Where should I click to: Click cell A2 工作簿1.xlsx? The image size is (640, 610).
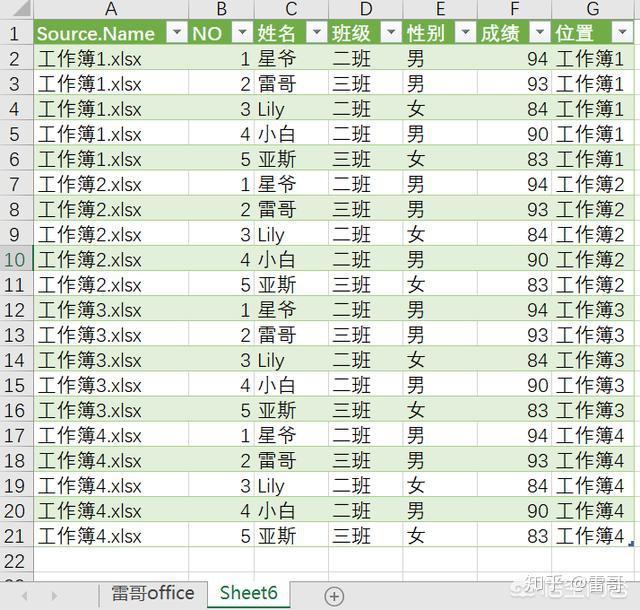click(x=111, y=58)
